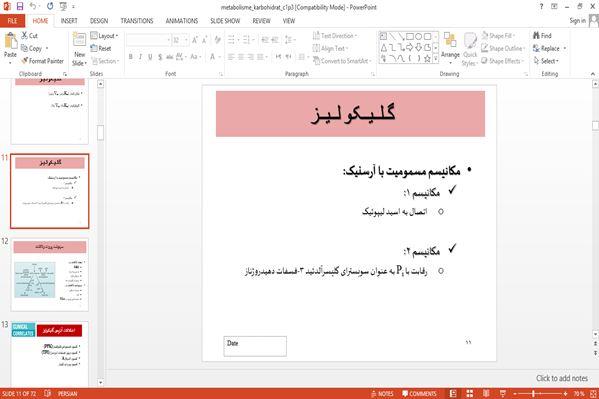Click Decrease Font Size icon

(205, 40)
